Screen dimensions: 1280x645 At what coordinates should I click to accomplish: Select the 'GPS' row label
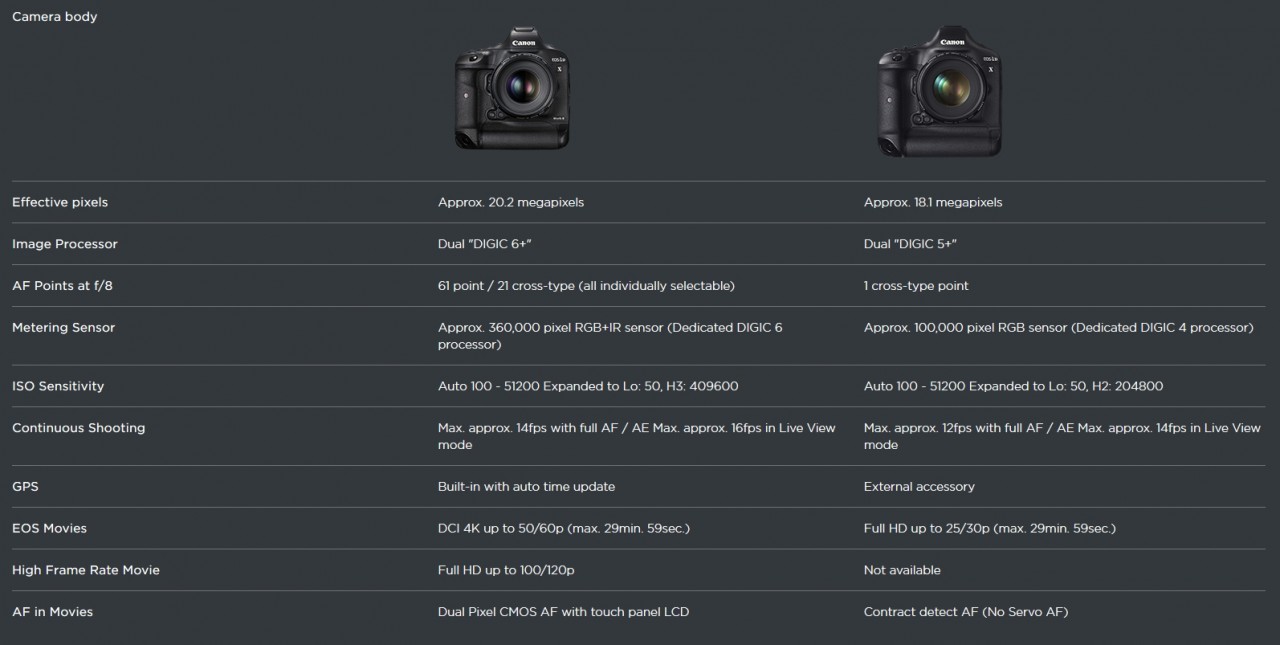point(25,487)
